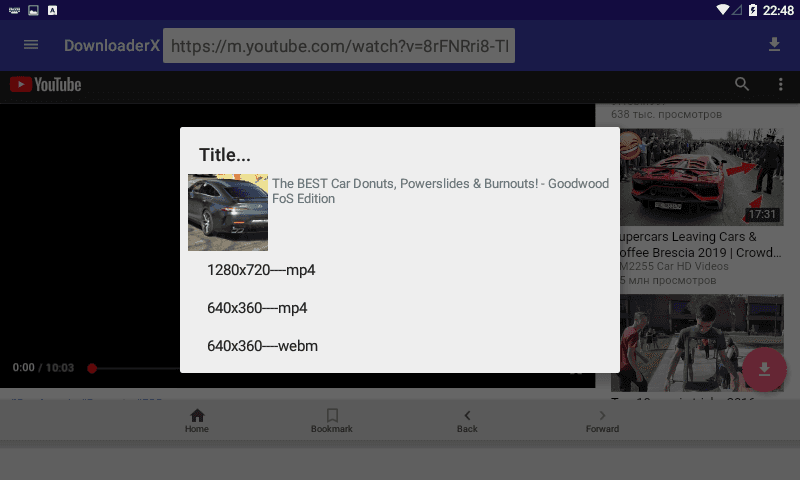Click the 0:00 / 10:03 time display

(x=43, y=368)
